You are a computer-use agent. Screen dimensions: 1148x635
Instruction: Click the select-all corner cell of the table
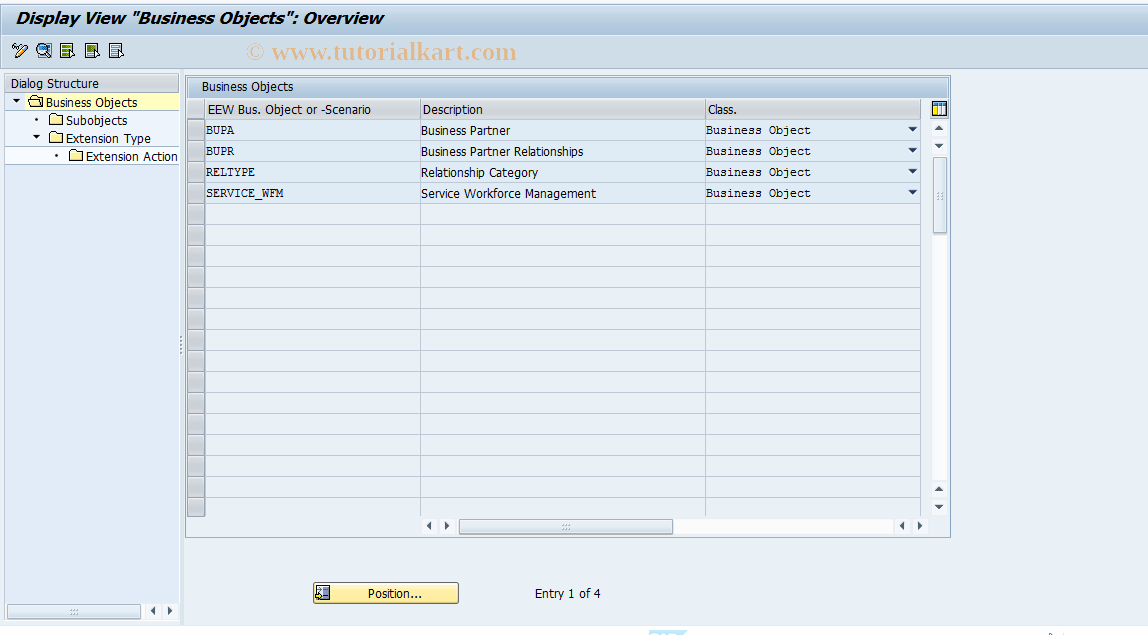click(195, 109)
